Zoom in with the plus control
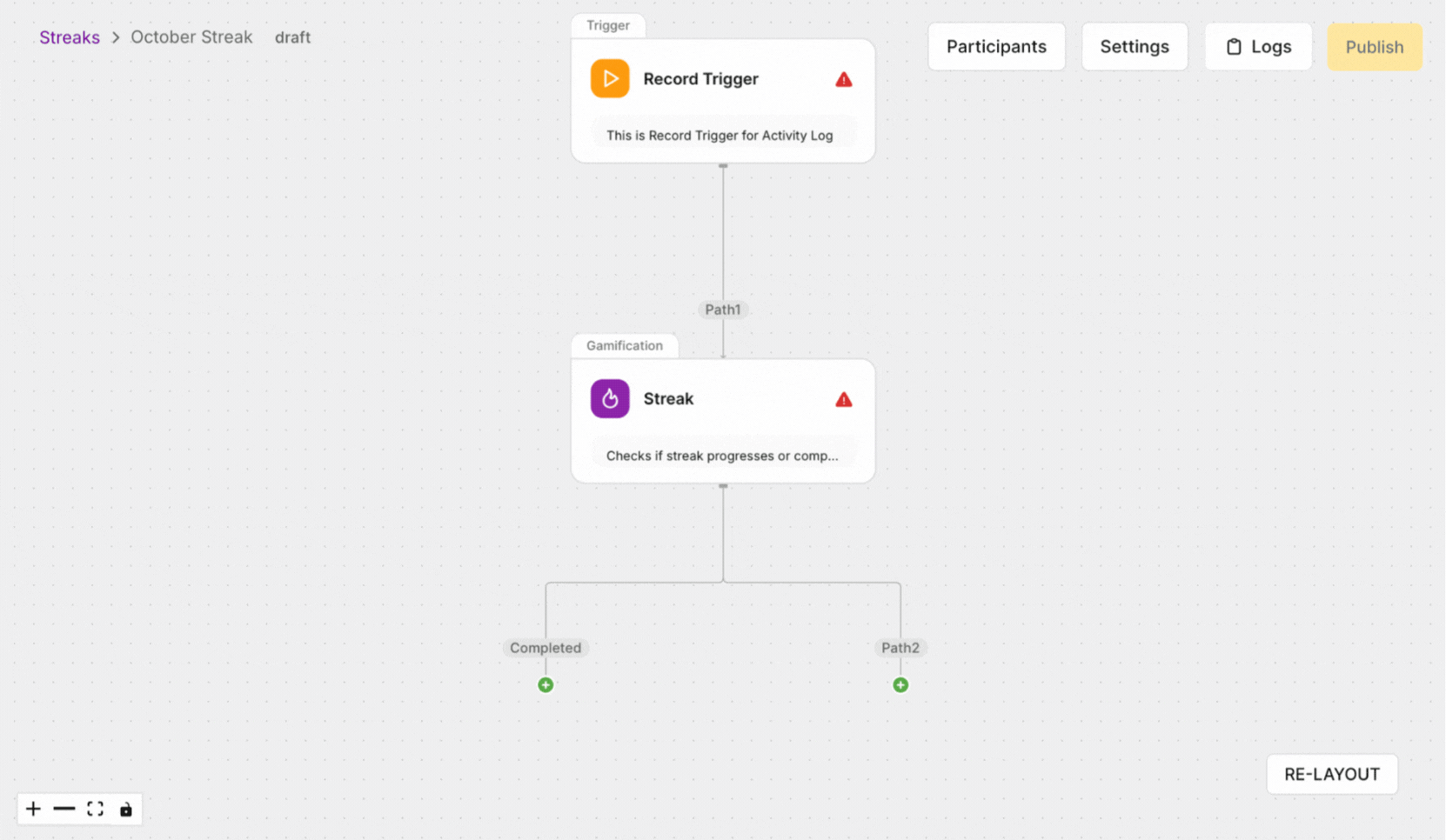The width and height of the screenshot is (1446, 840). tap(33, 810)
